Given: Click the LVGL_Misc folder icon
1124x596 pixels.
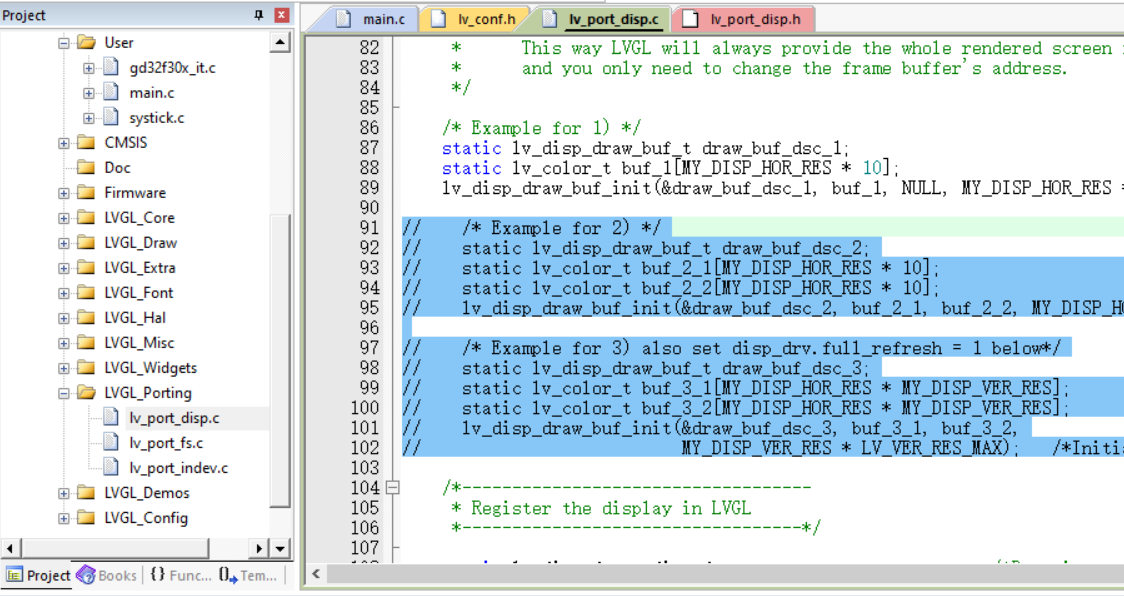Looking at the screenshot, I should point(86,343).
